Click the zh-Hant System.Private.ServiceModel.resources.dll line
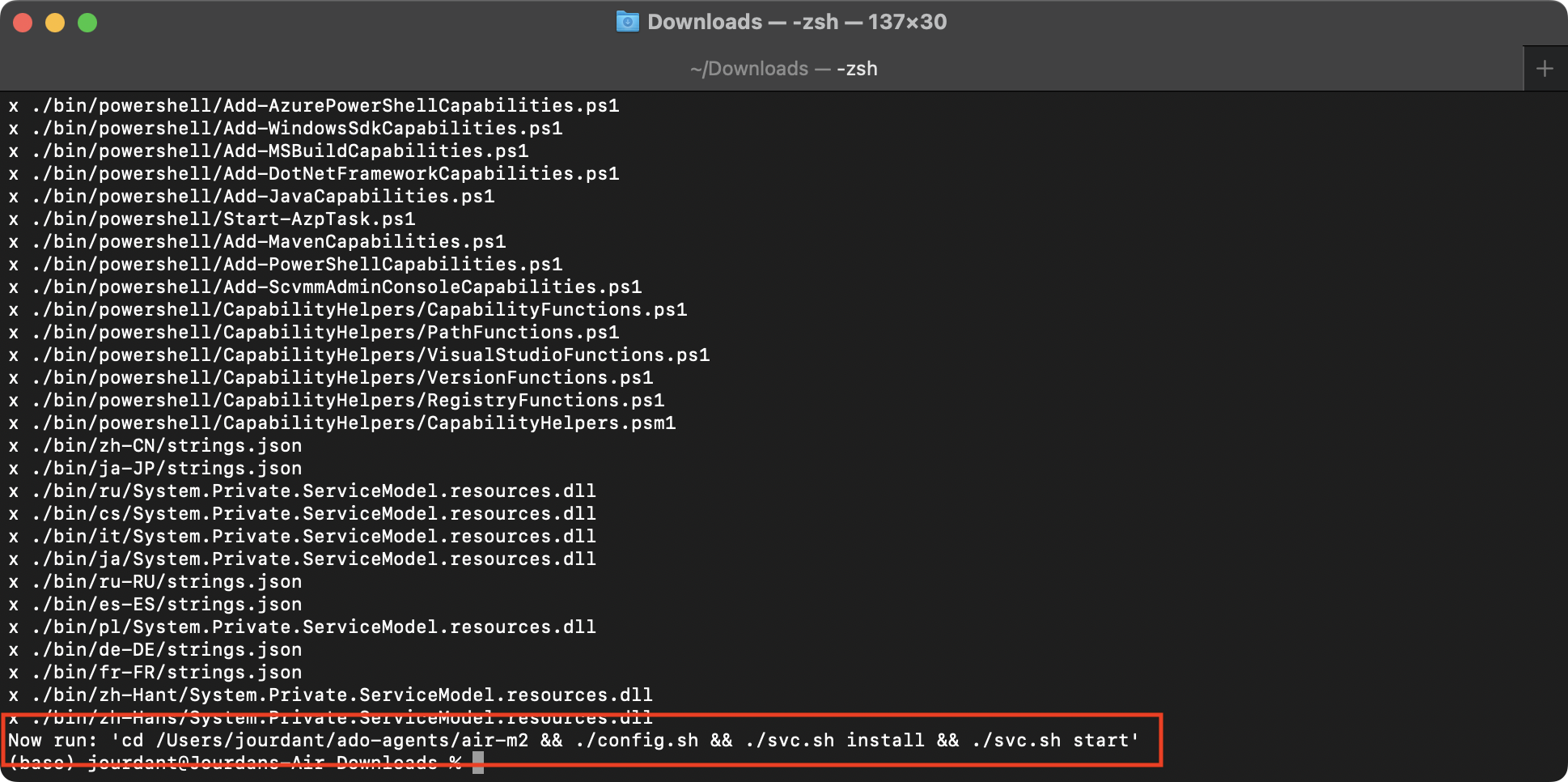Viewport: 1568px width, 782px height. pos(342,695)
